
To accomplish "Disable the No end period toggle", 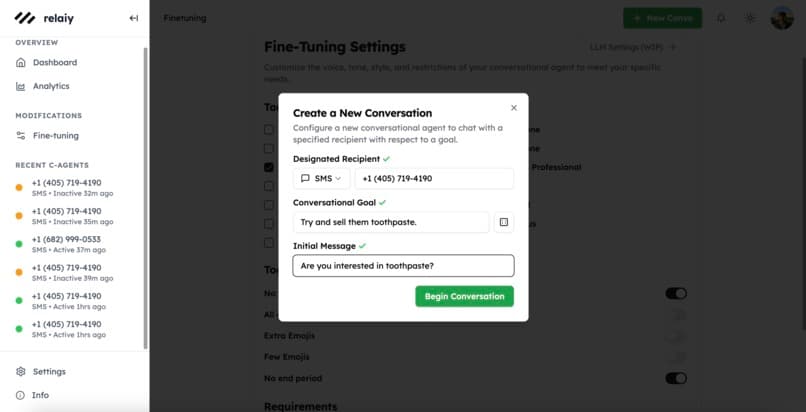I will pos(676,378).
